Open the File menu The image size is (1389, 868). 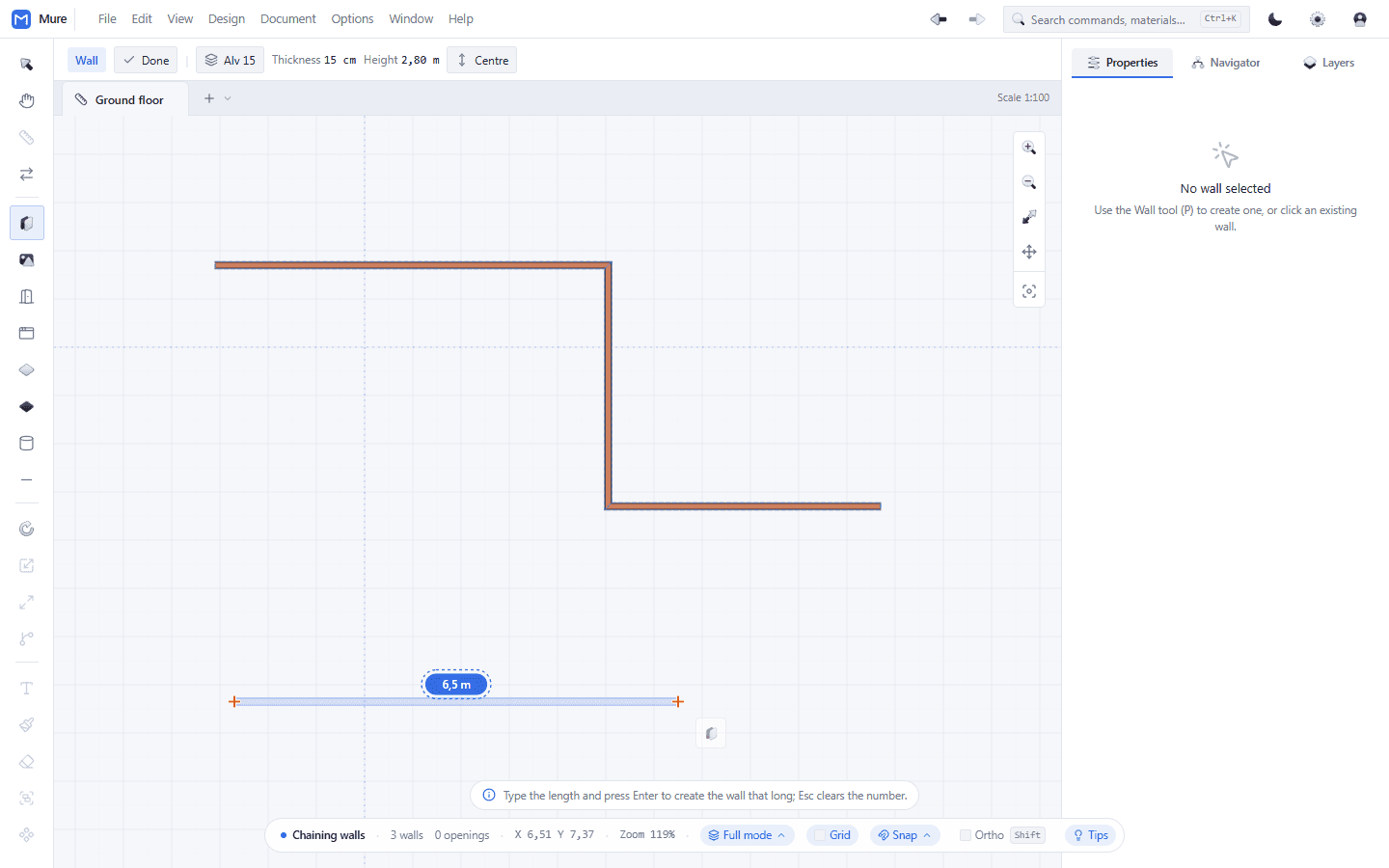coord(107,19)
